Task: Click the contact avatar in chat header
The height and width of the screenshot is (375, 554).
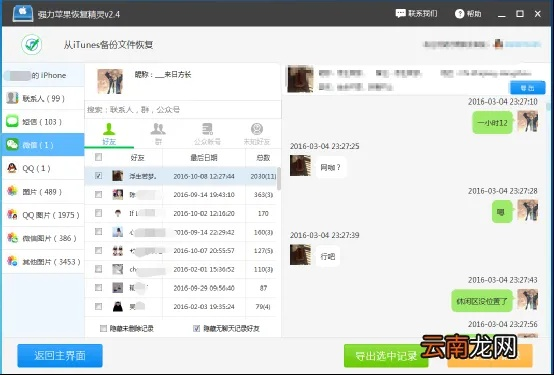Action: pos(300,79)
